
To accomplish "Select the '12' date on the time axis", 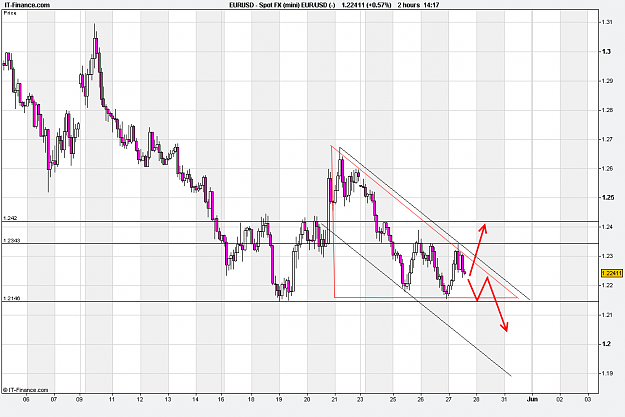I will point(140,399).
